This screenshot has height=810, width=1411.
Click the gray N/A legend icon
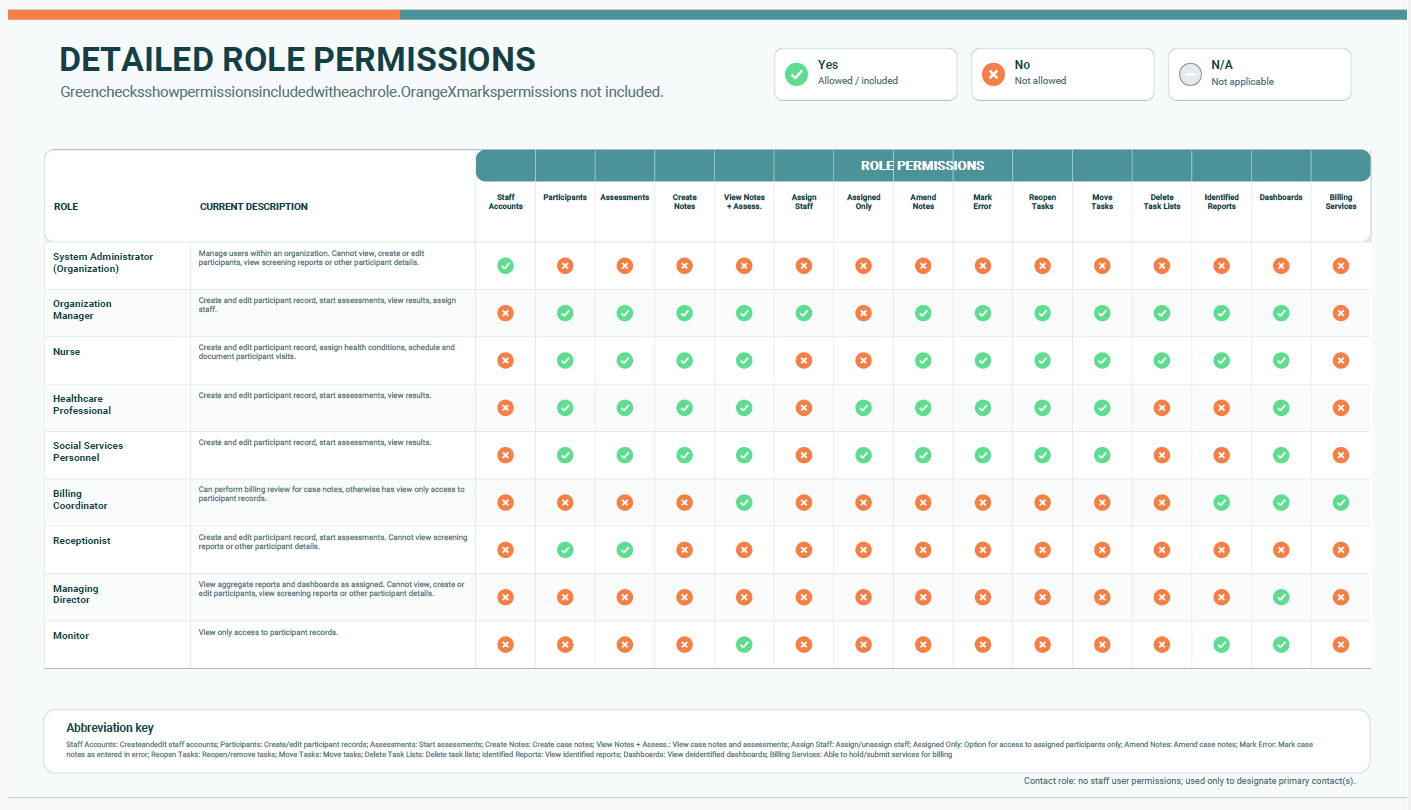tap(1190, 74)
